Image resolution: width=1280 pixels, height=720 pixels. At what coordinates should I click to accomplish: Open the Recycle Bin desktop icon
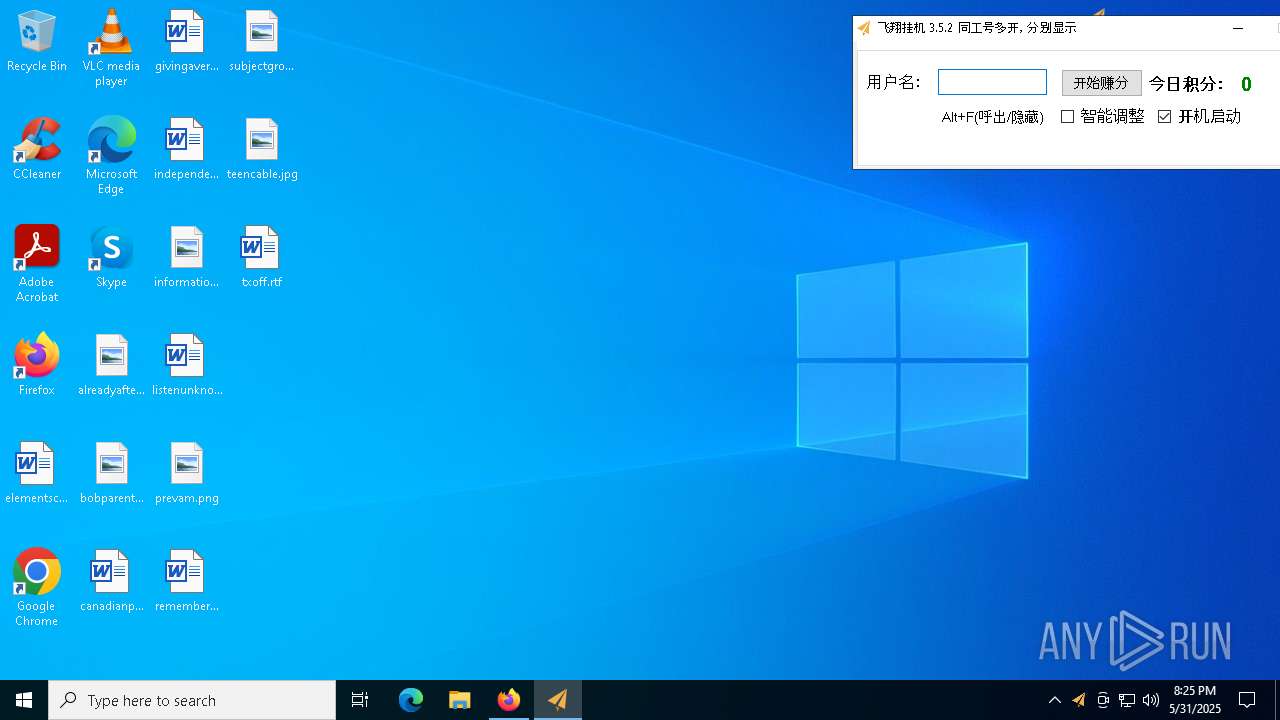click(x=37, y=41)
